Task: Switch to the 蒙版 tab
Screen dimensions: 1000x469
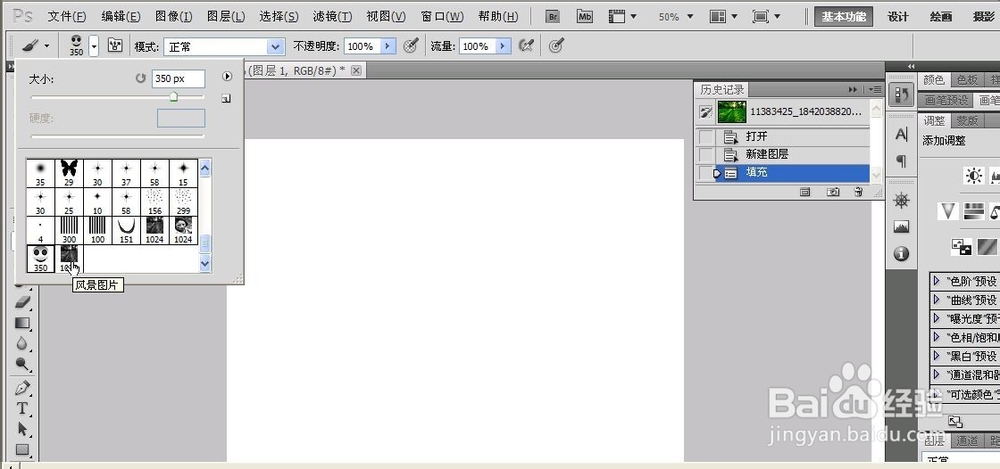Action: point(967,121)
